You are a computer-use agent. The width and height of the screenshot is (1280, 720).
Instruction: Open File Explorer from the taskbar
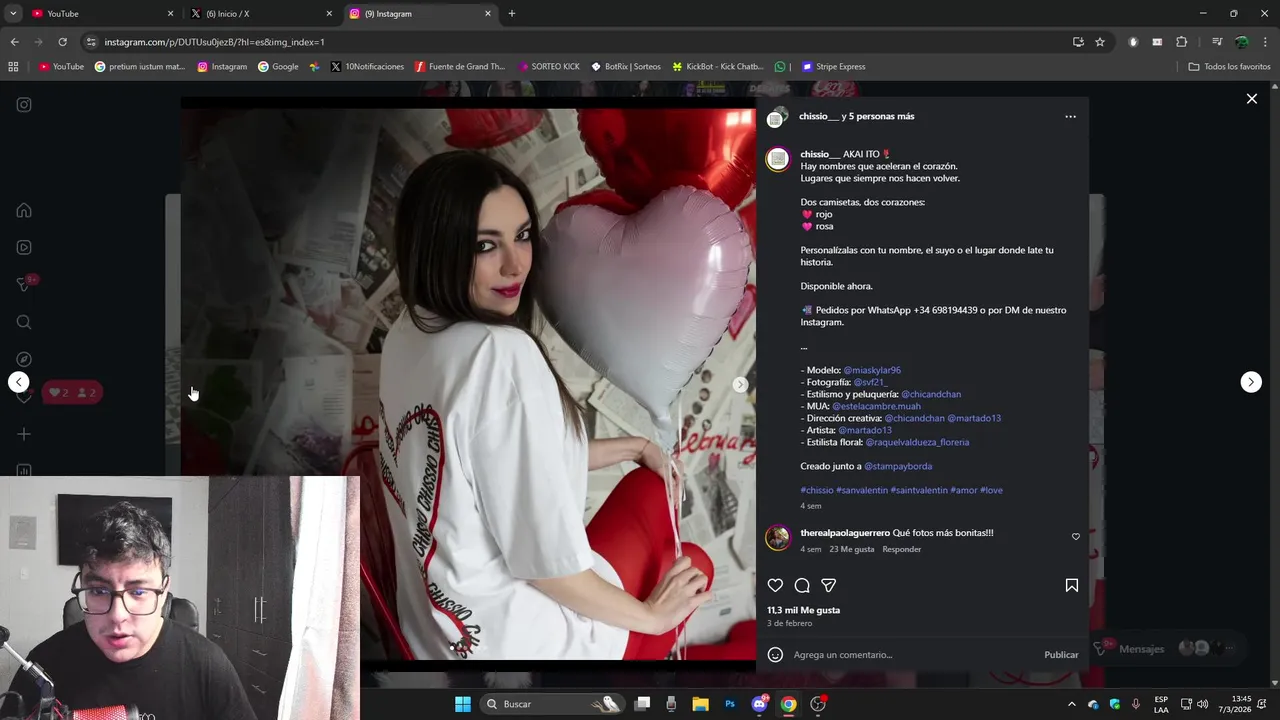click(700, 704)
